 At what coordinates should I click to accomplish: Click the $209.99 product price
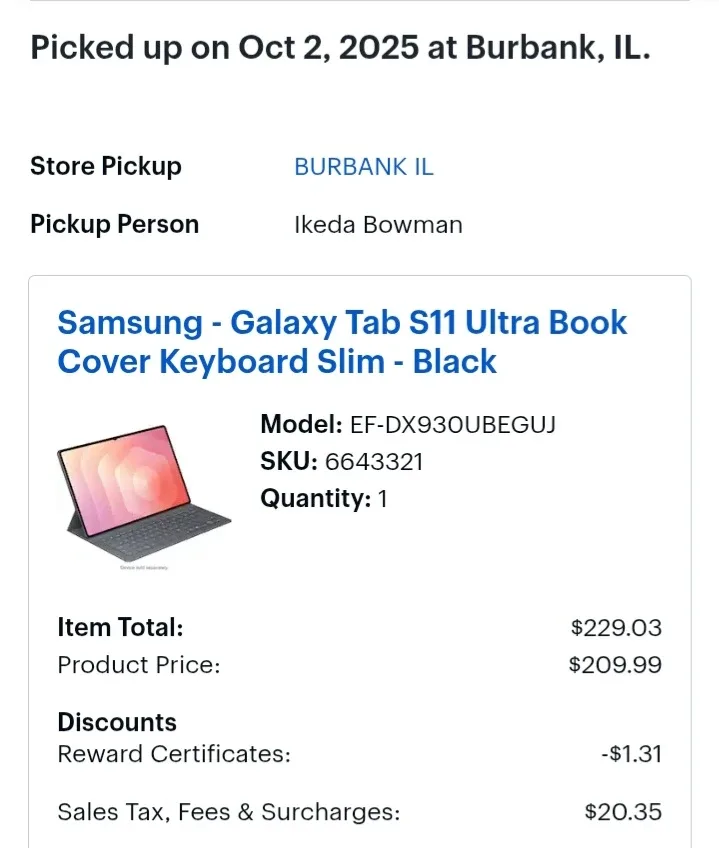615,664
